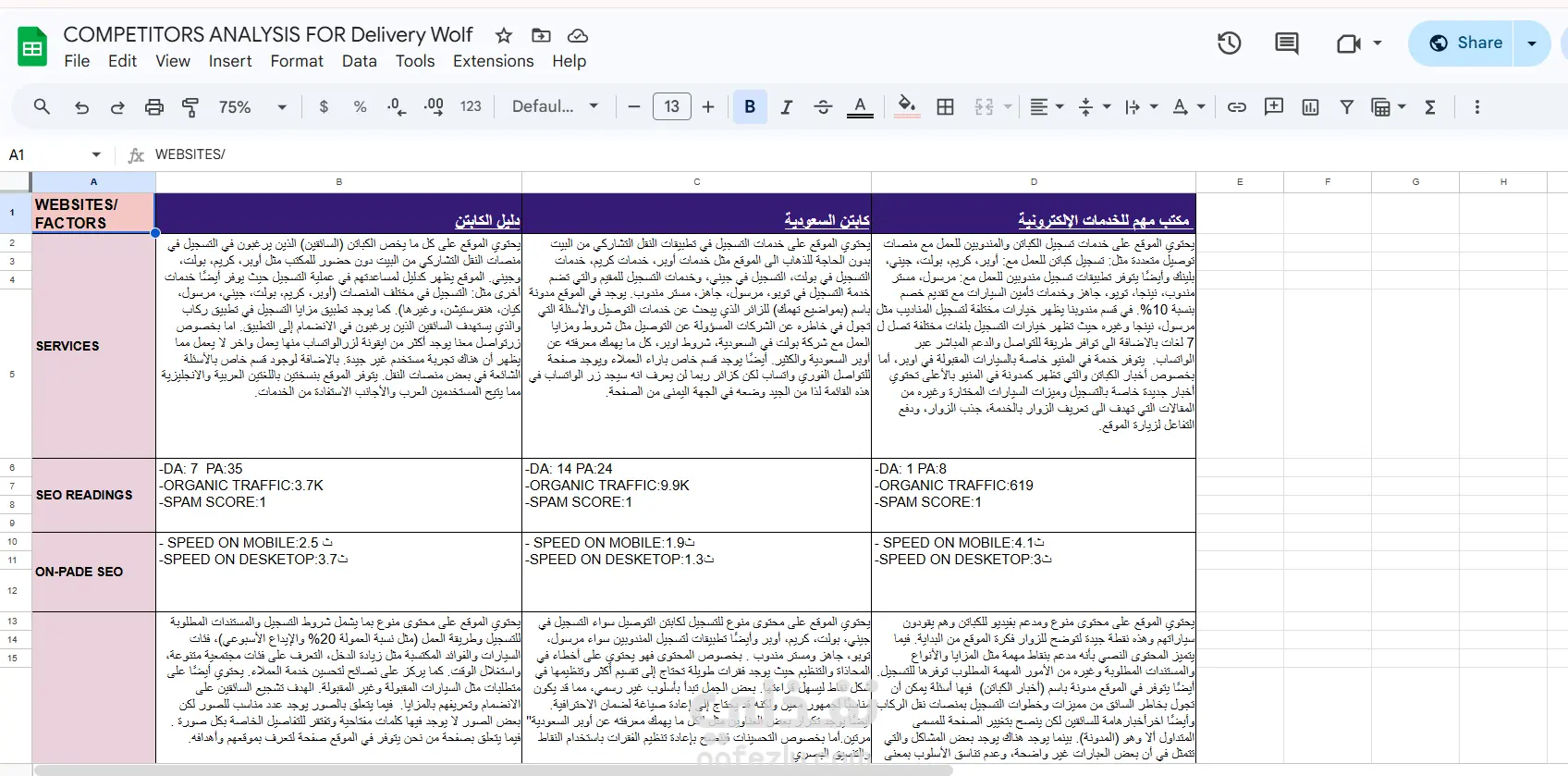
Task: Create a filter
Action: [x=1347, y=107]
